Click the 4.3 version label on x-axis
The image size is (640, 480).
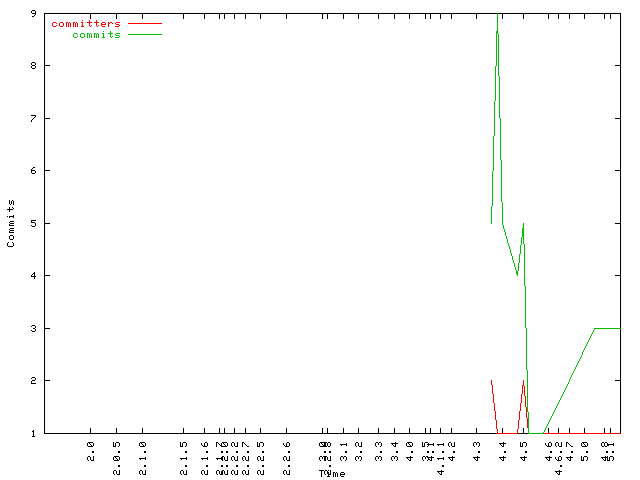click(478, 452)
